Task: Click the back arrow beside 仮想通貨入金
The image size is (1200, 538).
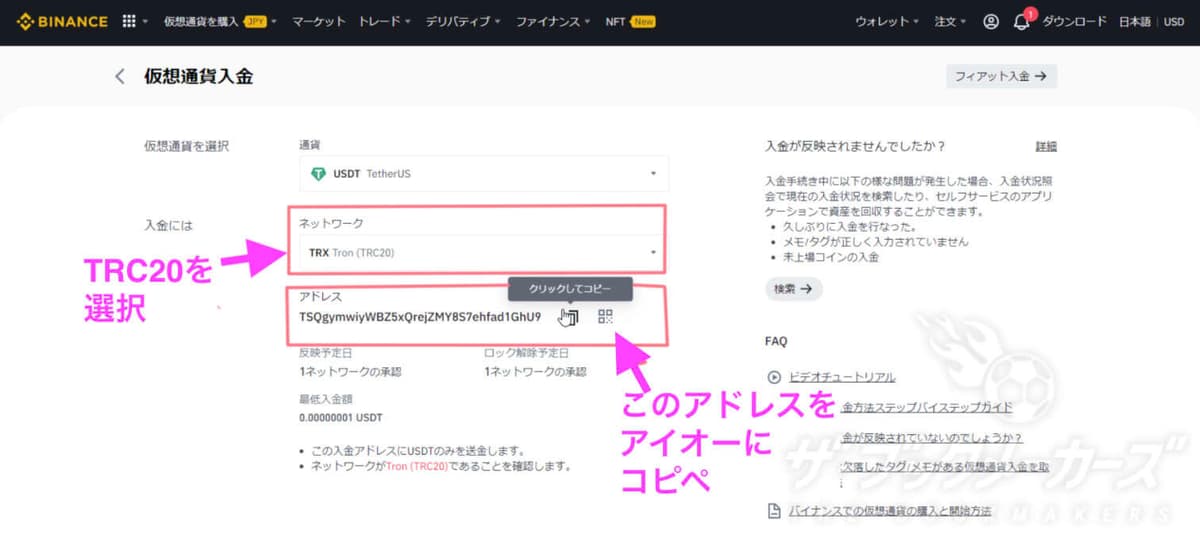Action: [x=120, y=76]
